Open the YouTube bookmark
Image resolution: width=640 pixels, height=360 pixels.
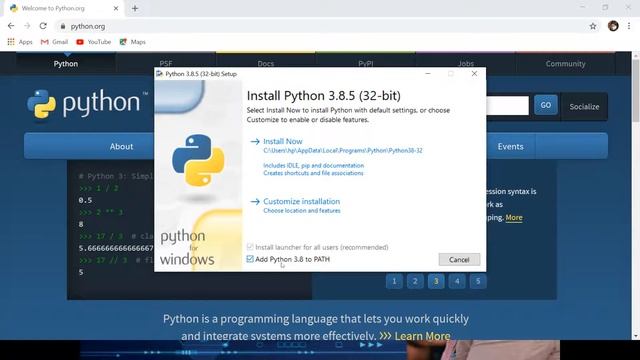[x=93, y=42]
